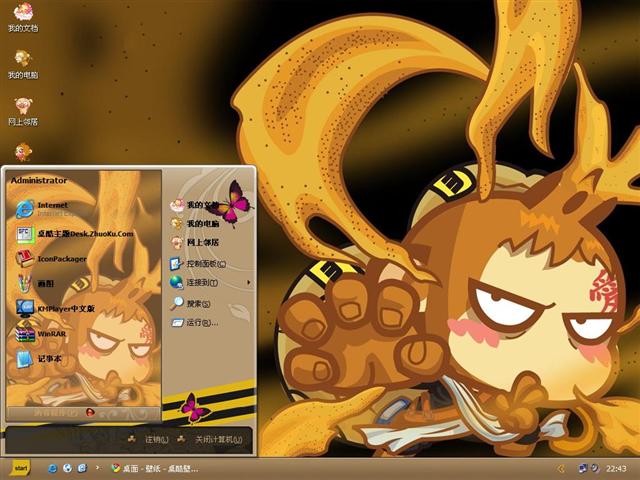Open 运行(R)... run dialog
This screenshot has height=480, width=640.
(195, 322)
